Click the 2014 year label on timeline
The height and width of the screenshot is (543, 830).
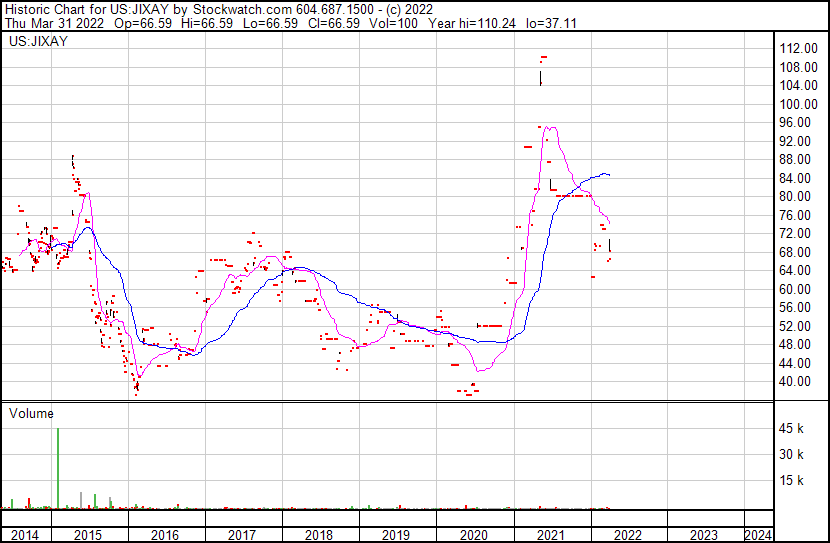[24, 535]
